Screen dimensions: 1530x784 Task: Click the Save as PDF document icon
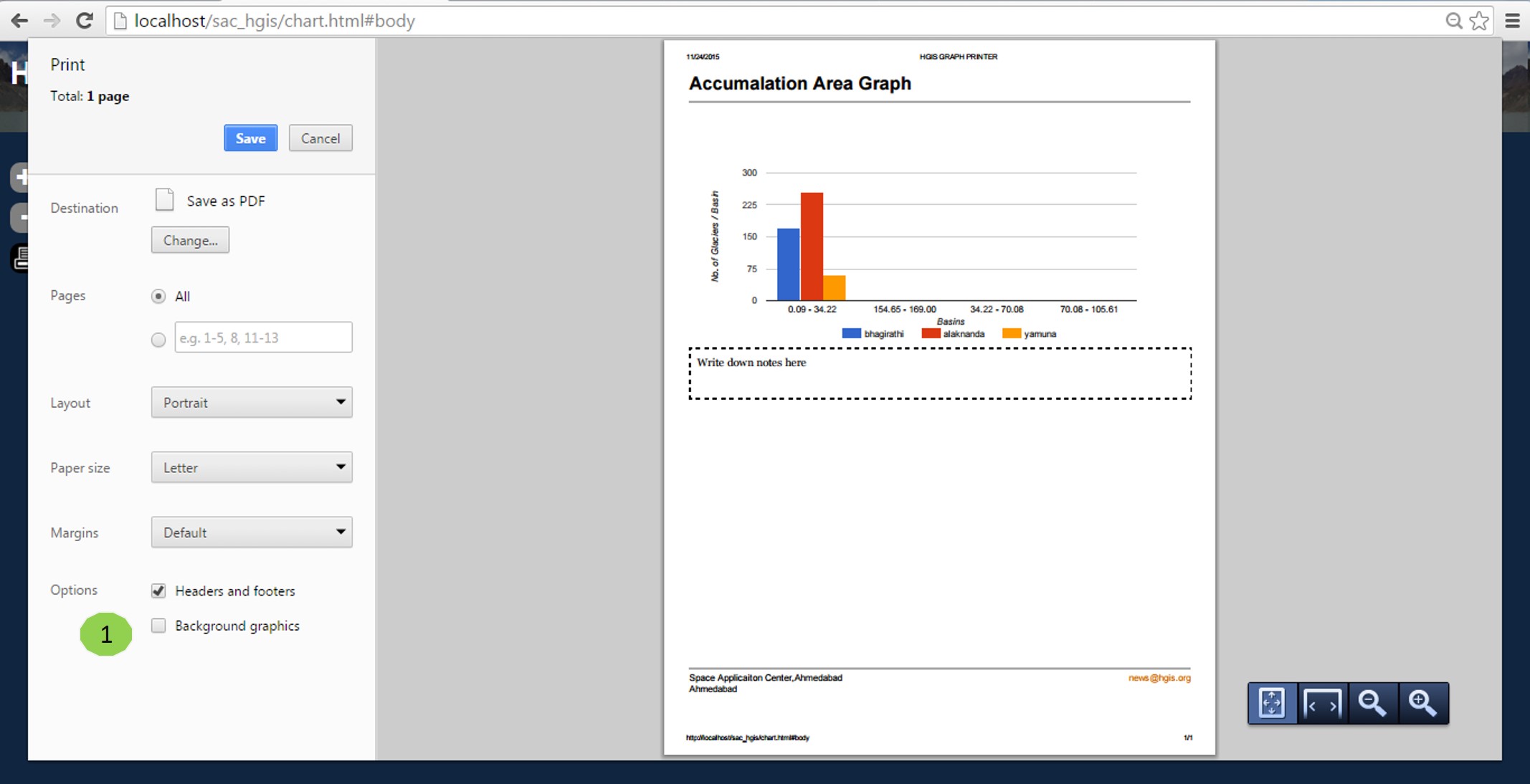coord(164,200)
